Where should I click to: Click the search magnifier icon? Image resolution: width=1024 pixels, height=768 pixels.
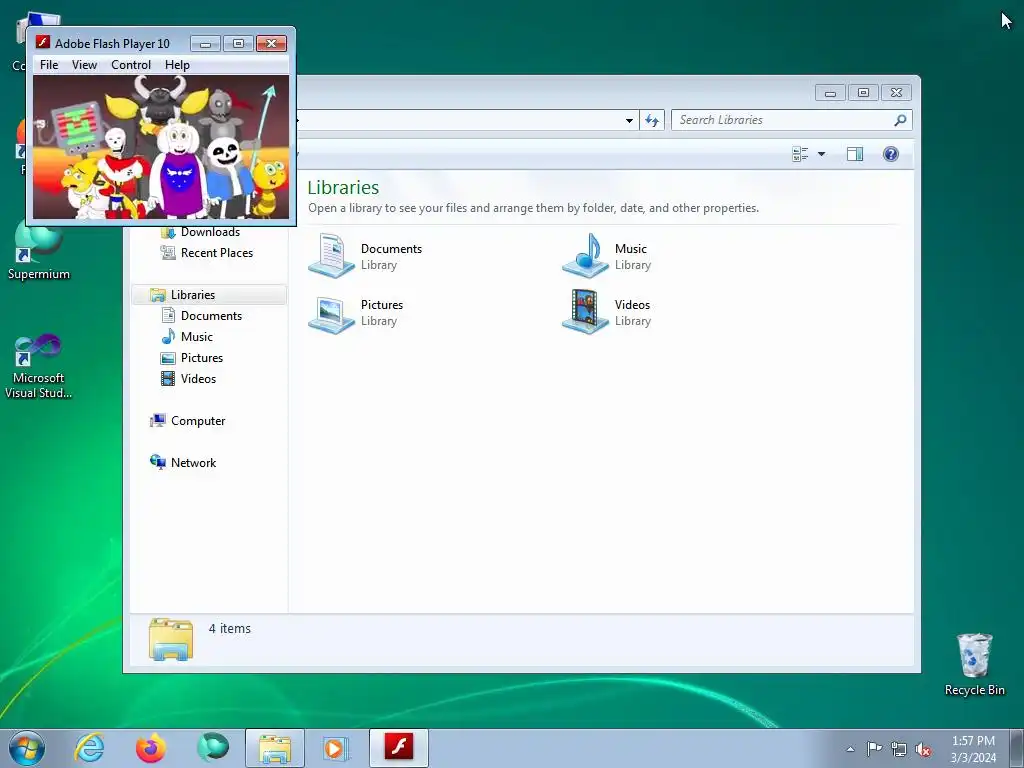pos(901,120)
